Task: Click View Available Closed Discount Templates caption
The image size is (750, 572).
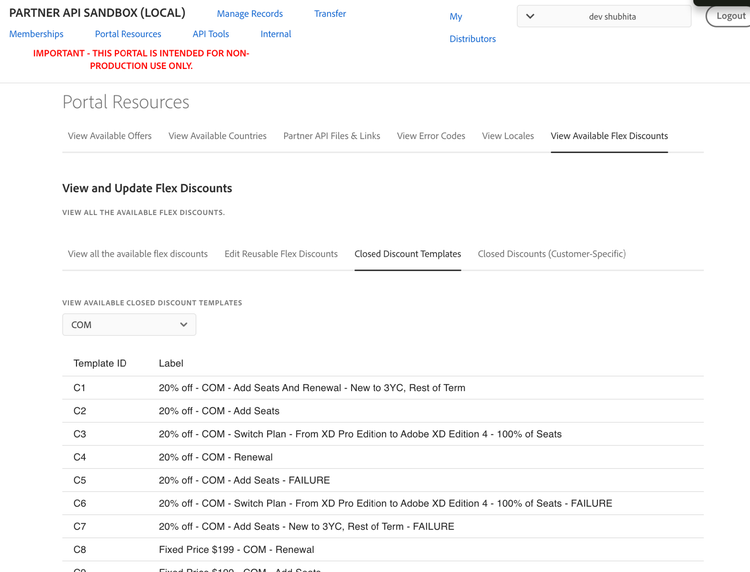Action: click(152, 303)
